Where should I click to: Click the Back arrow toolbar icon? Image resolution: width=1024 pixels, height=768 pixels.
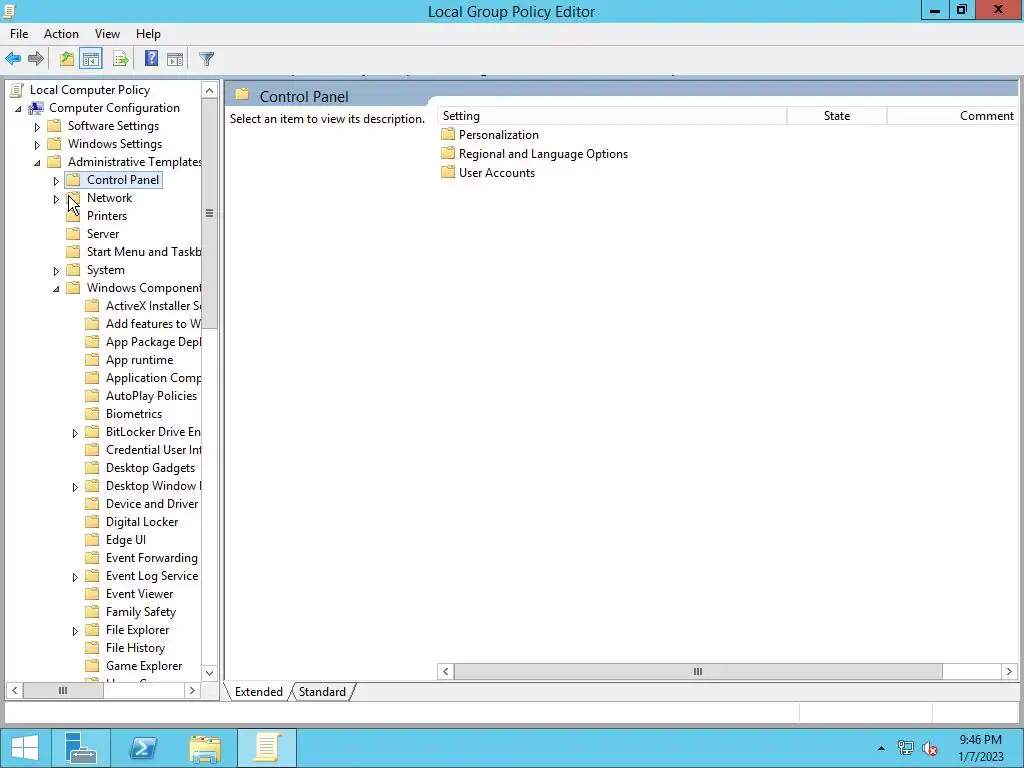tap(13, 59)
